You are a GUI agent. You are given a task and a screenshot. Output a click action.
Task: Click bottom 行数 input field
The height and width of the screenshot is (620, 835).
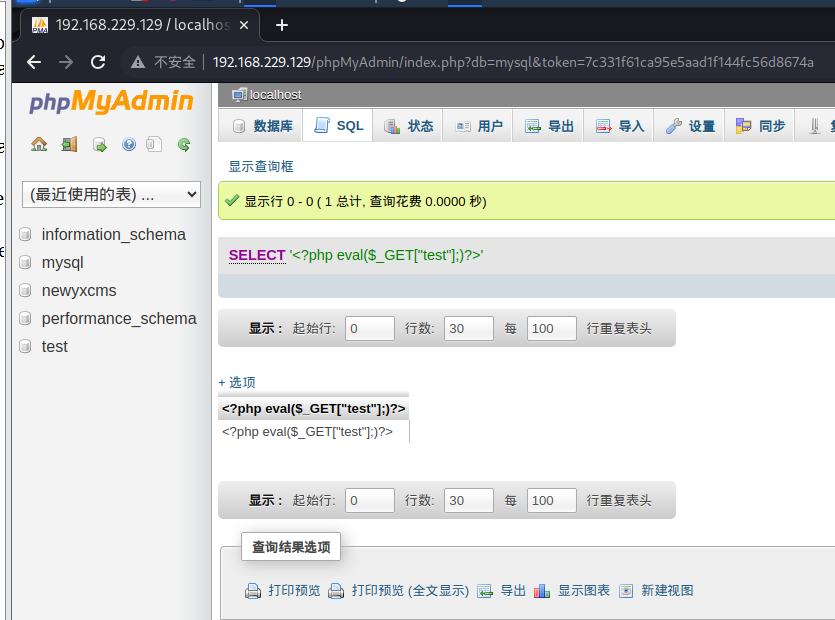pos(469,500)
